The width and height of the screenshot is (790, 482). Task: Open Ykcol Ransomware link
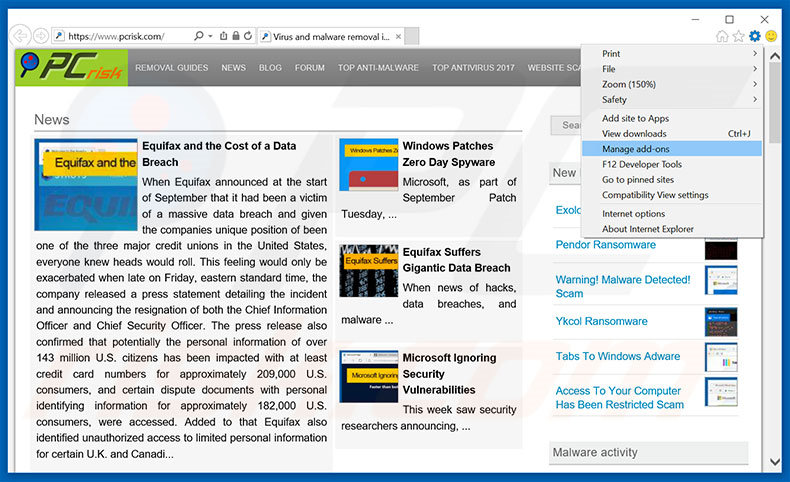(602, 321)
